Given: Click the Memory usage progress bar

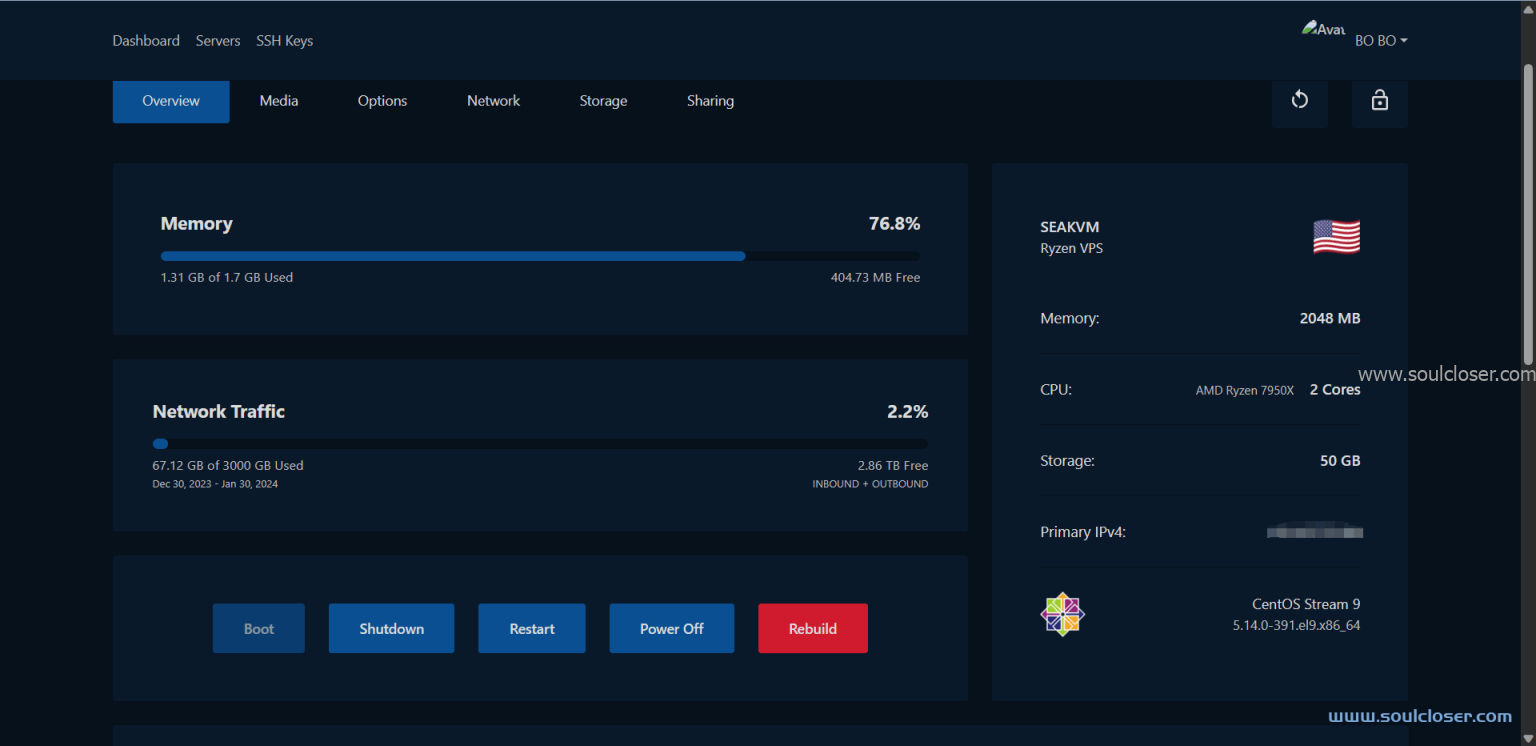Looking at the screenshot, I should click(x=540, y=256).
